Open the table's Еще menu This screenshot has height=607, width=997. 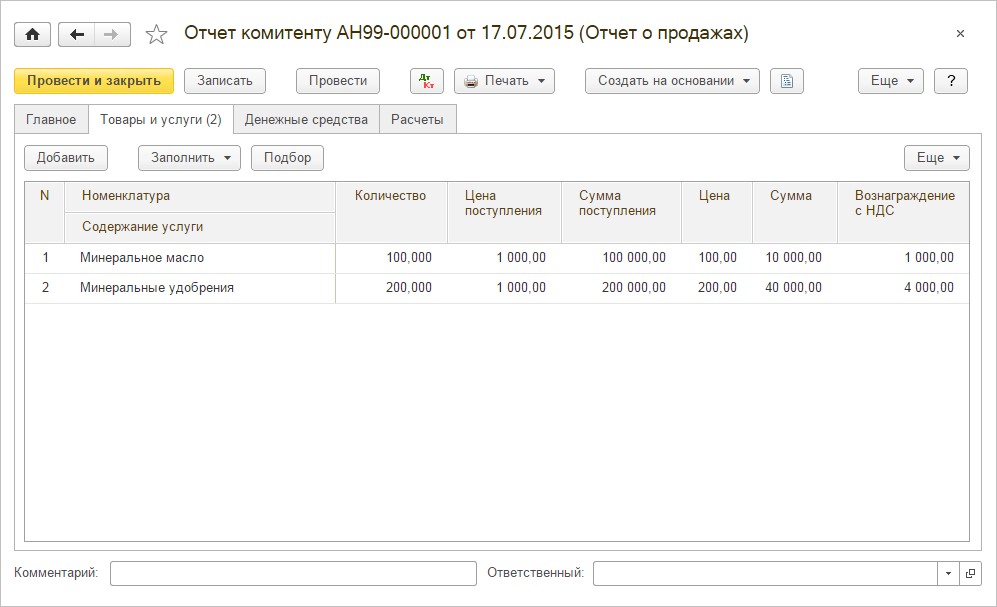click(x=937, y=158)
